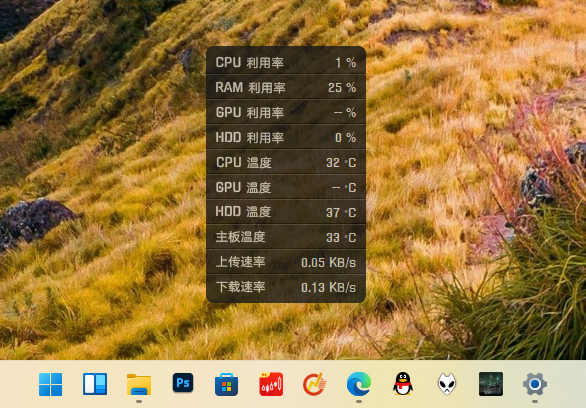Click the GPU 利用率 row

point(286,112)
